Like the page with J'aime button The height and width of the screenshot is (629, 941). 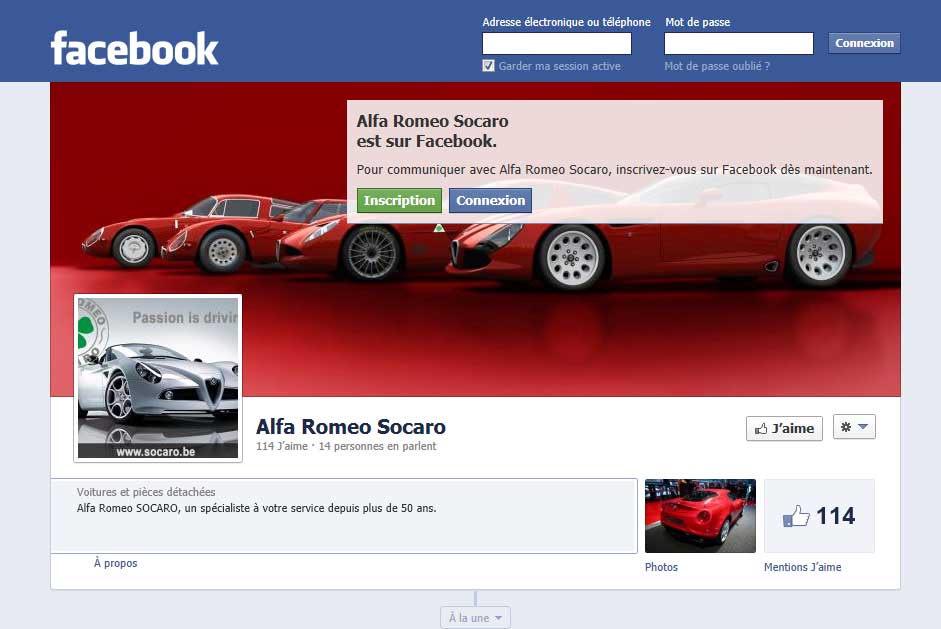(x=784, y=429)
